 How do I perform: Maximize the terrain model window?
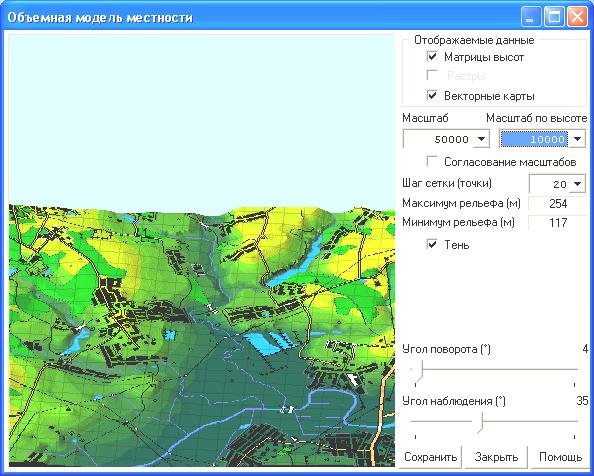(554, 17)
